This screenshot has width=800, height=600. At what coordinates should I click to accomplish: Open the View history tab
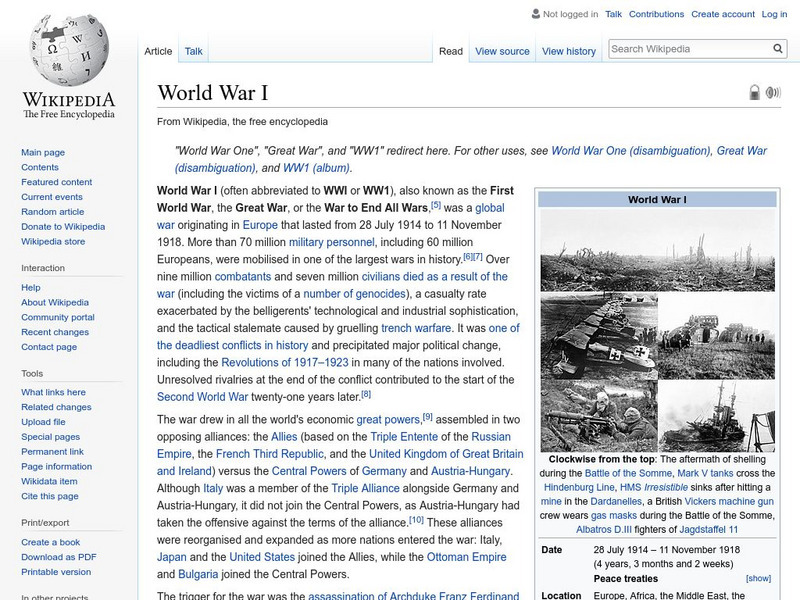pyautogui.click(x=568, y=51)
